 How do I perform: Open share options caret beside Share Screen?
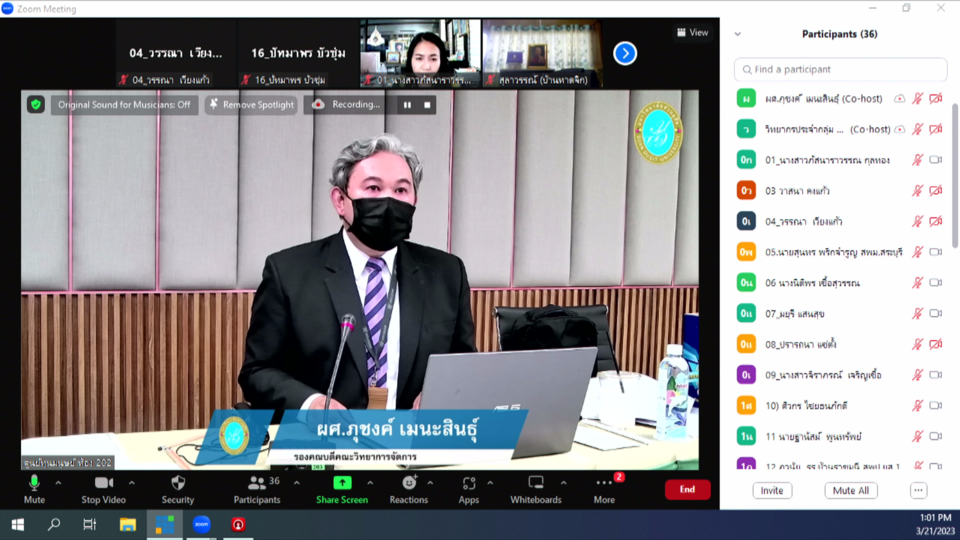(370, 483)
